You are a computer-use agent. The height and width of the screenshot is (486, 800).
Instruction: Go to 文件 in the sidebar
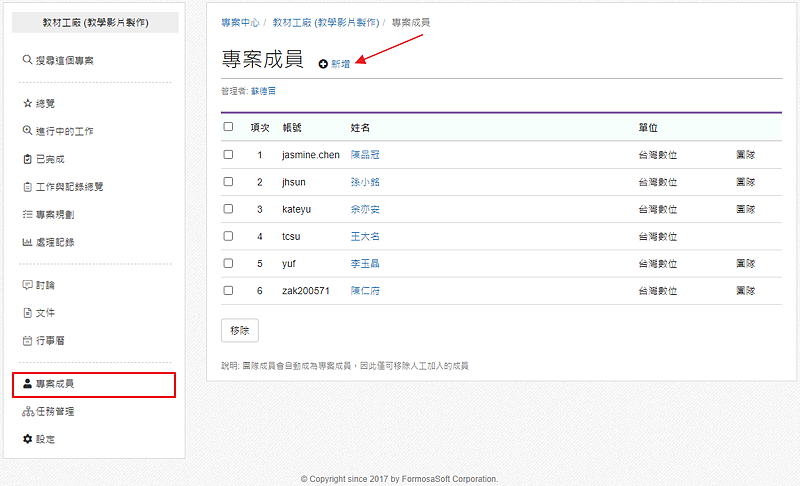tap(45, 313)
